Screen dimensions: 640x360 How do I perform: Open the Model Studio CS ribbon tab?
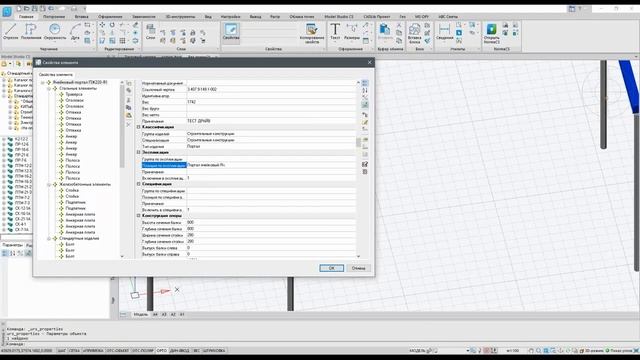coord(339,17)
